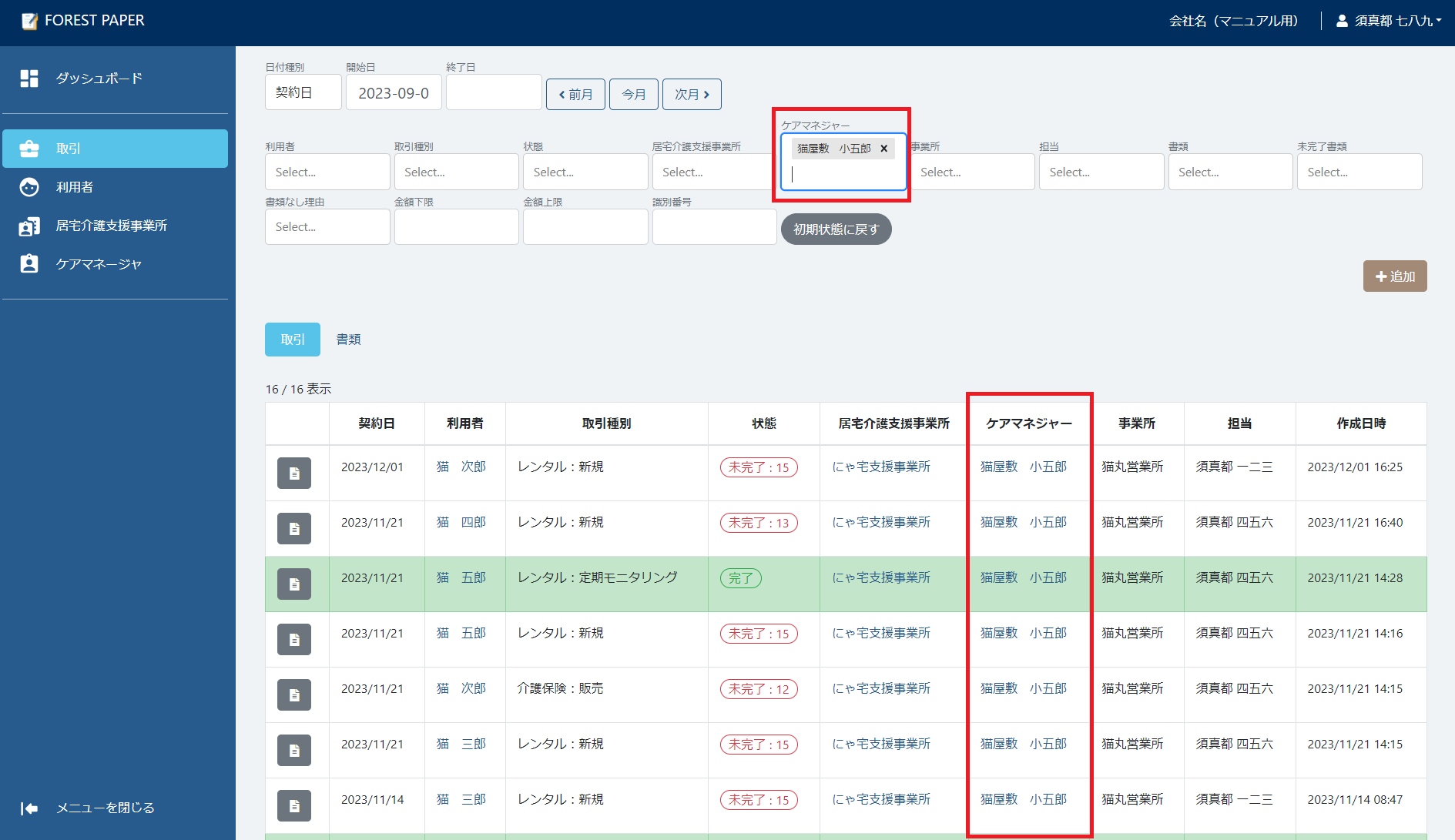Click the 初期状態に戻す reset button
1455x840 pixels.
836,229
